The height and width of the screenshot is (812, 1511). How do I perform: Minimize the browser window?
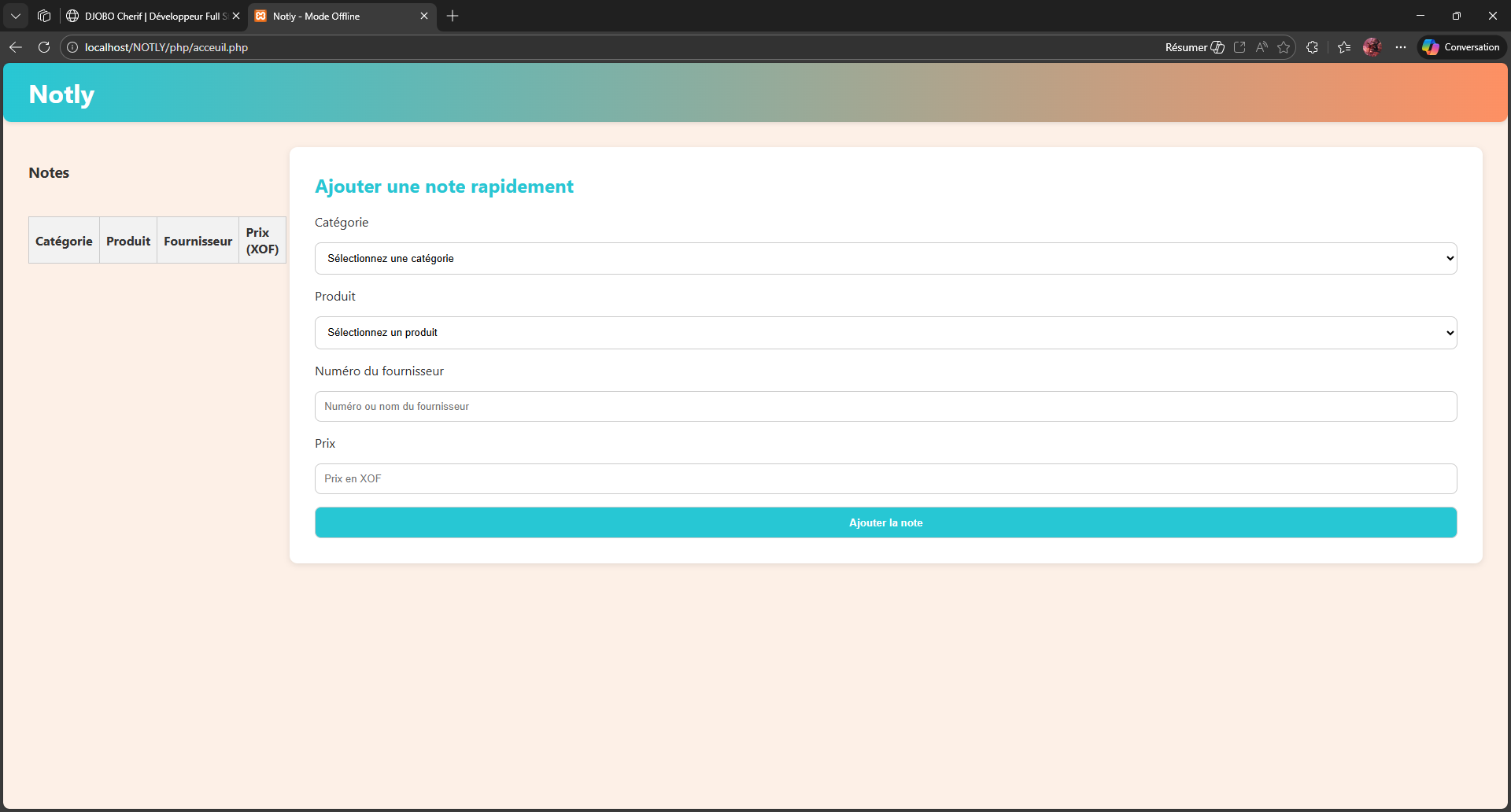pyautogui.click(x=1420, y=16)
